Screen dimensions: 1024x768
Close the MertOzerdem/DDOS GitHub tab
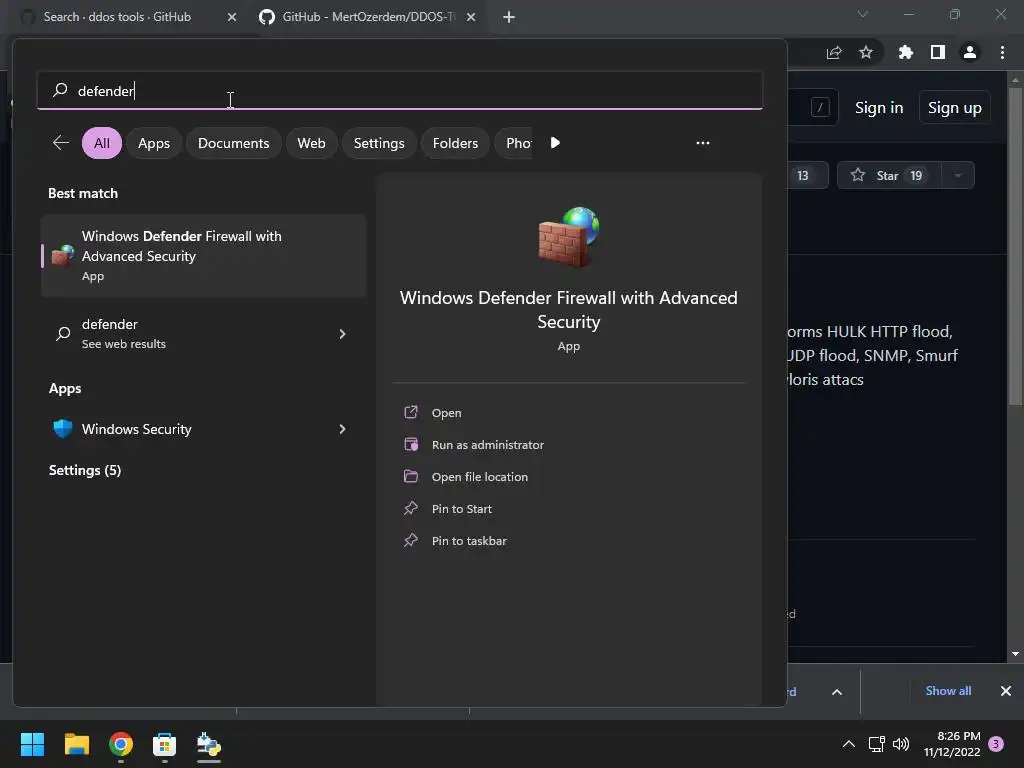[x=471, y=17]
